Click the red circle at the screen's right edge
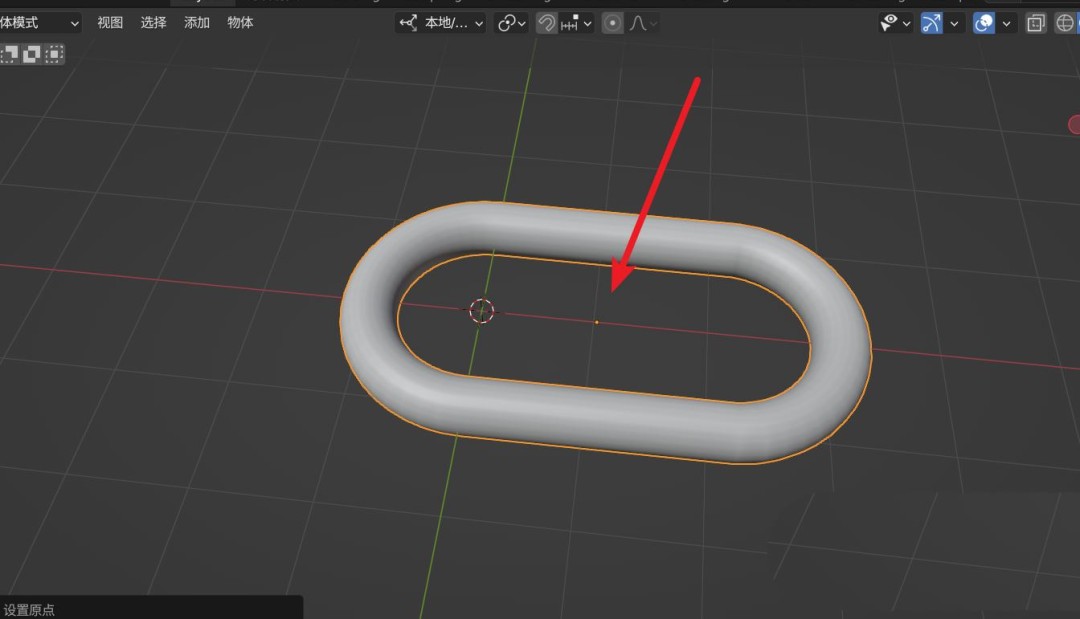Screen dimensions: 1080x619 1075,124
